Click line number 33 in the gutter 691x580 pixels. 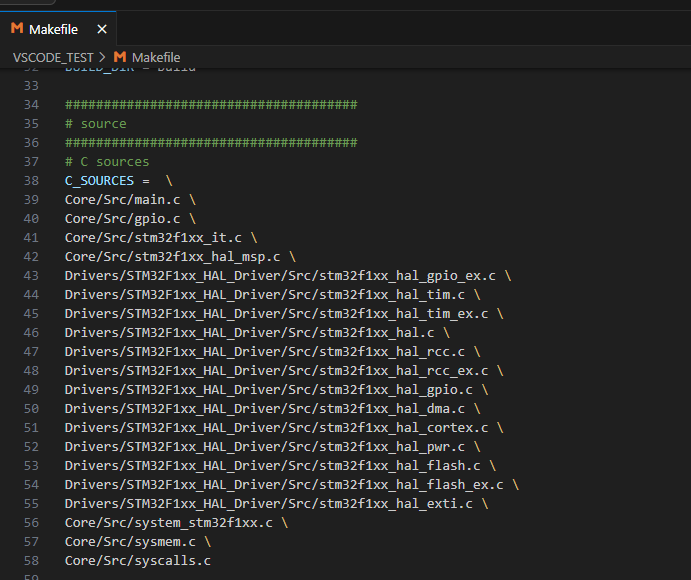pyautogui.click(x=31, y=86)
